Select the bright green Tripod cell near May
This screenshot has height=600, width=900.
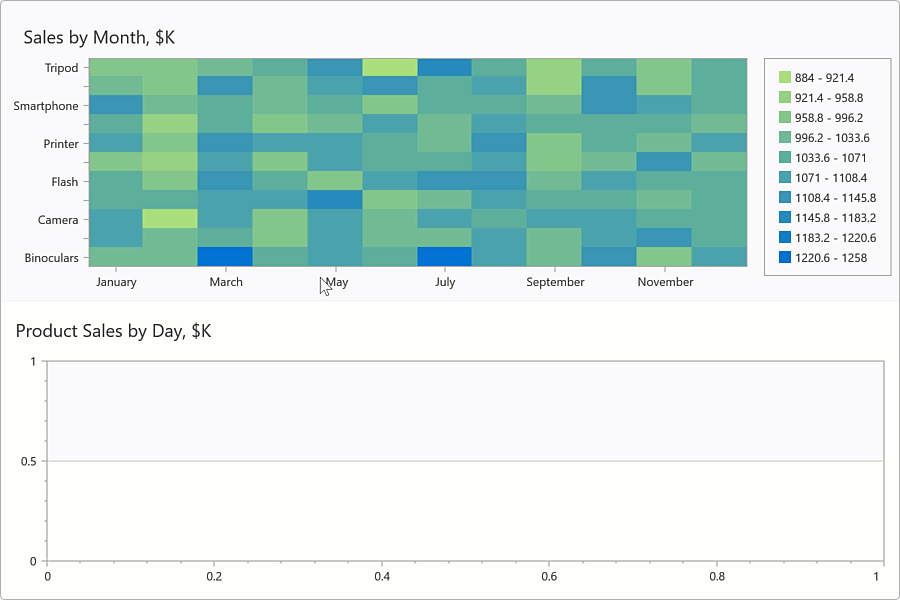pos(390,67)
